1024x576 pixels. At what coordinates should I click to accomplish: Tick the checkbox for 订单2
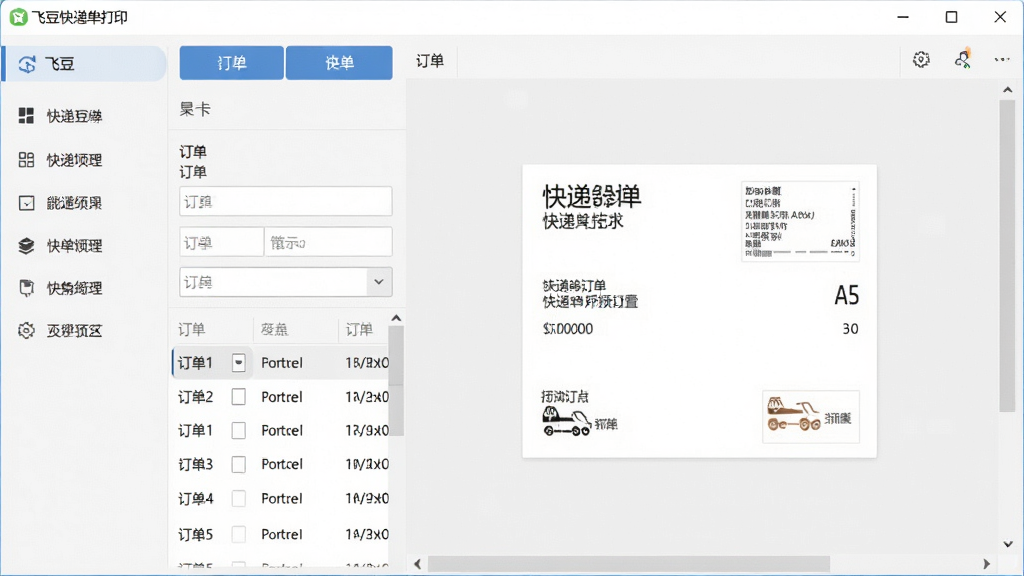238,396
